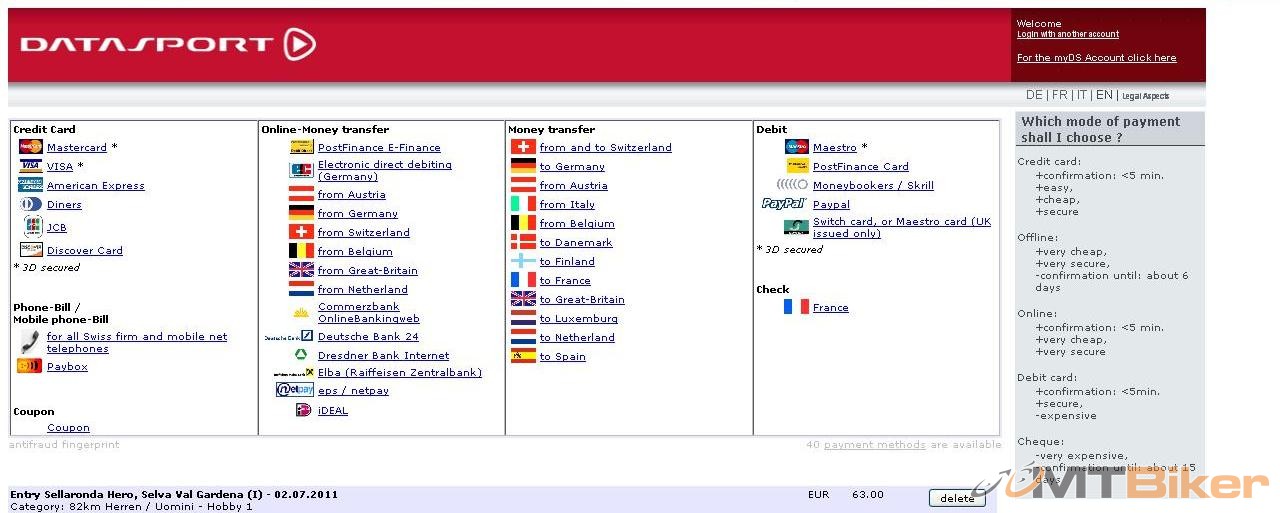This screenshot has width=1280, height=513.
Task: Open the 'payment methods' link
Action: coord(874,445)
